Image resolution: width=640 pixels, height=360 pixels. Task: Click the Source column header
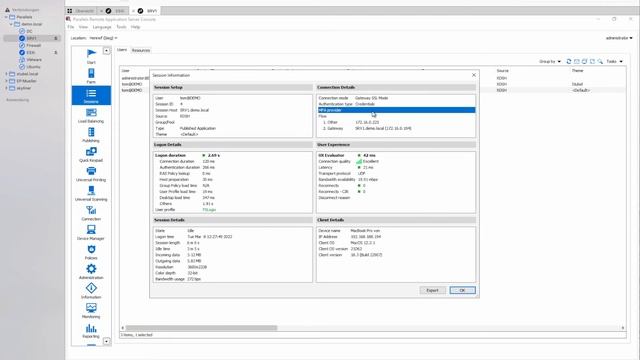point(502,71)
